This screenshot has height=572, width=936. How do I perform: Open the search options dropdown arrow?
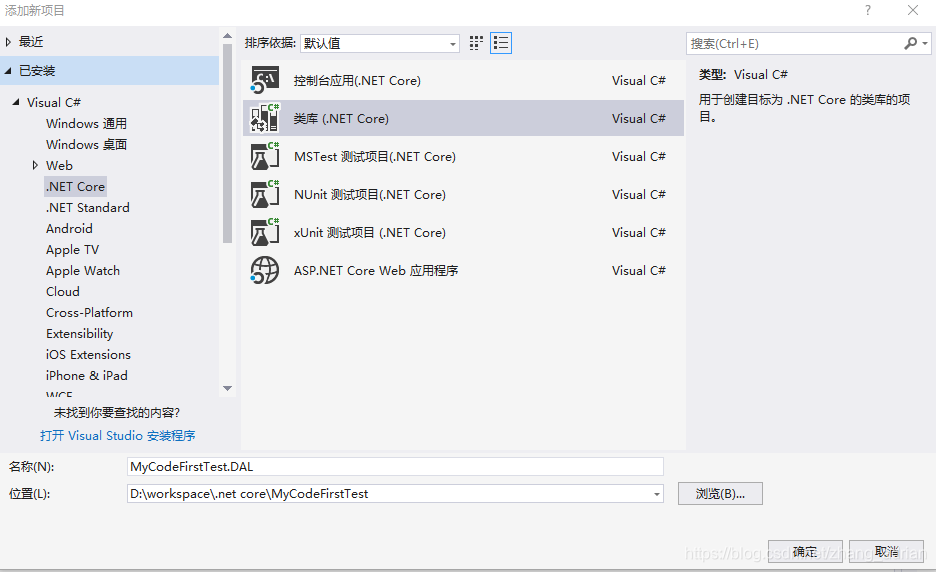tap(925, 44)
